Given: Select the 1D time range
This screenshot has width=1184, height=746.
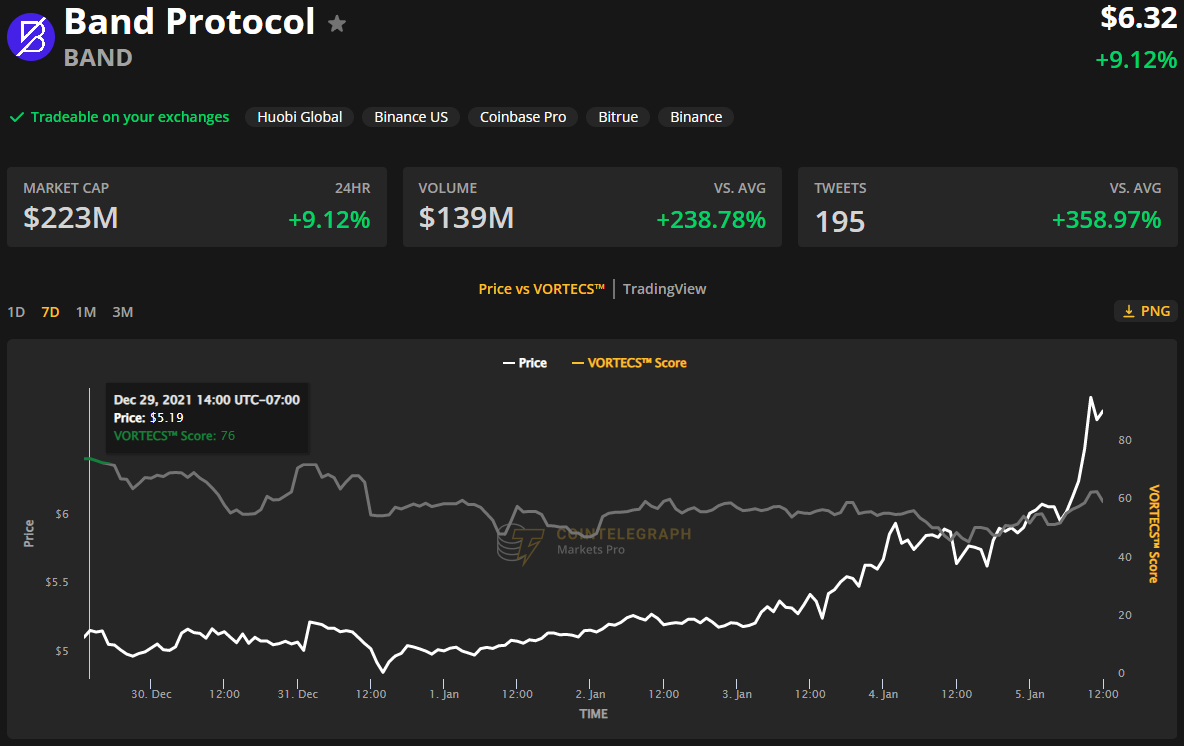Looking at the screenshot, I should point(16,312).
